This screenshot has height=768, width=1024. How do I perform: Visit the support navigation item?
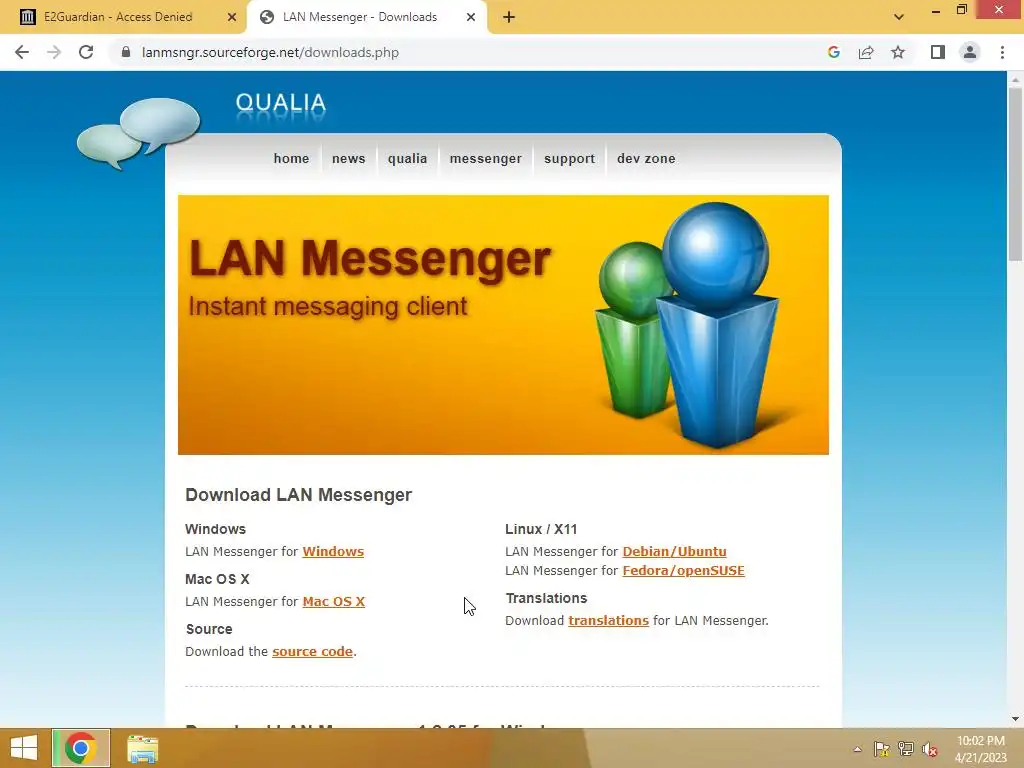click(569, 159)
